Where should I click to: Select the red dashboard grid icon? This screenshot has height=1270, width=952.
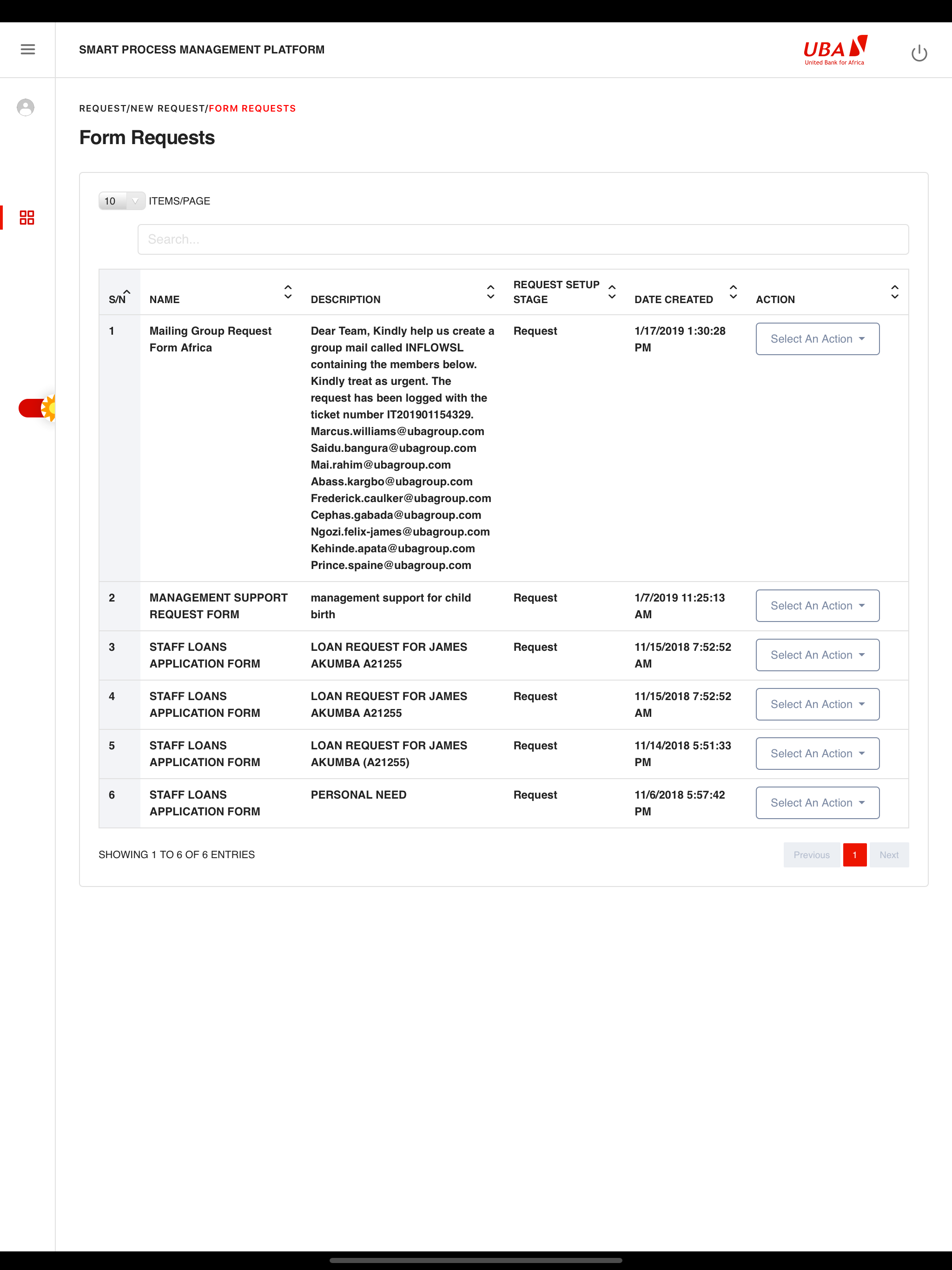click(x=27, y=218)
